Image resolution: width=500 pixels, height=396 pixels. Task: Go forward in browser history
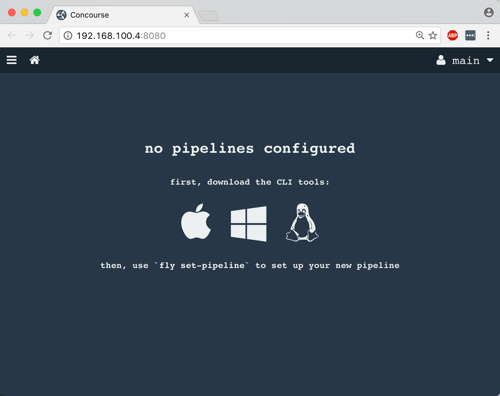(30, 35)
